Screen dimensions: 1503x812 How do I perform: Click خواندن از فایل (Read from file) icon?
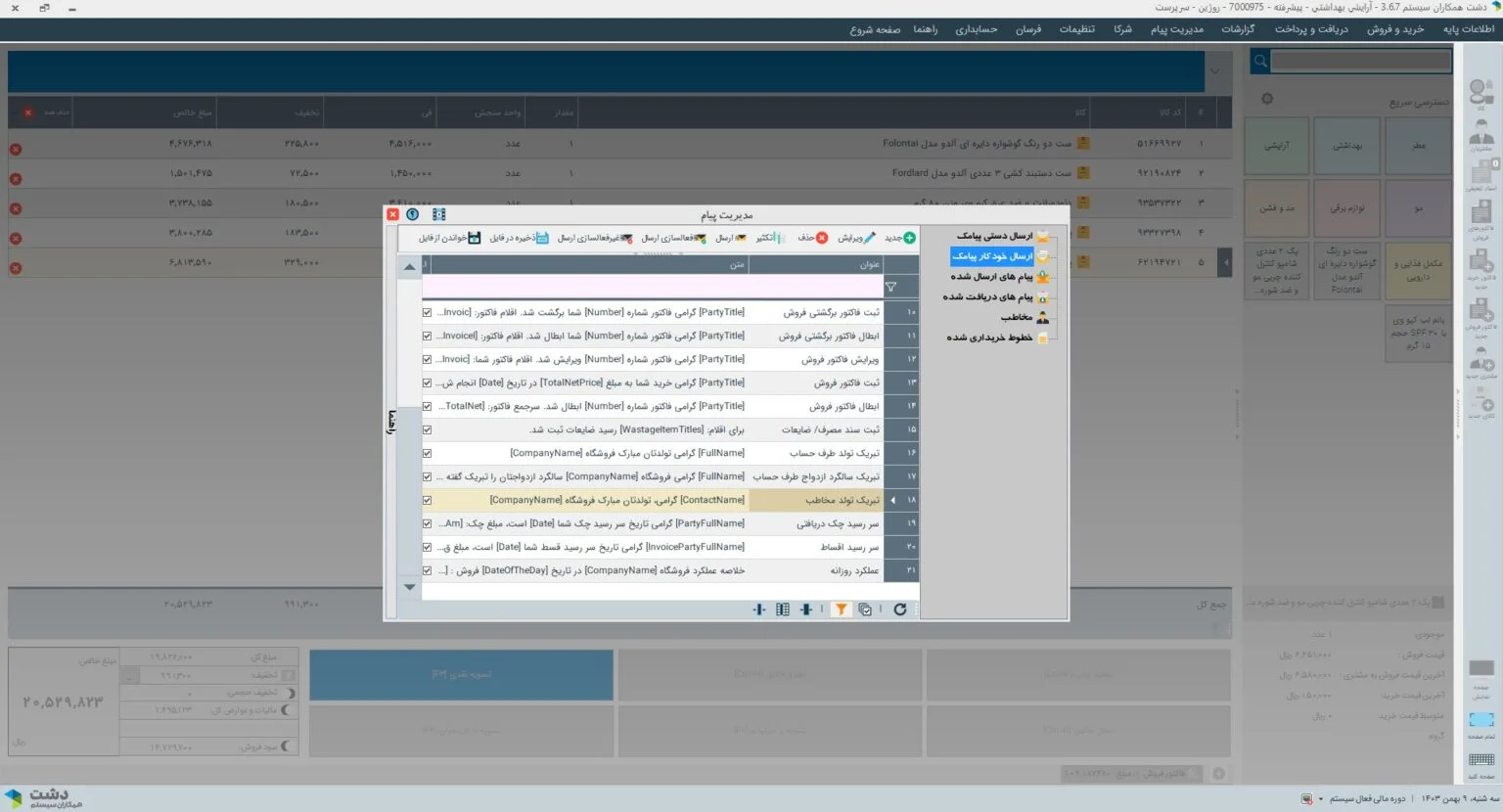tap(475, 238)
